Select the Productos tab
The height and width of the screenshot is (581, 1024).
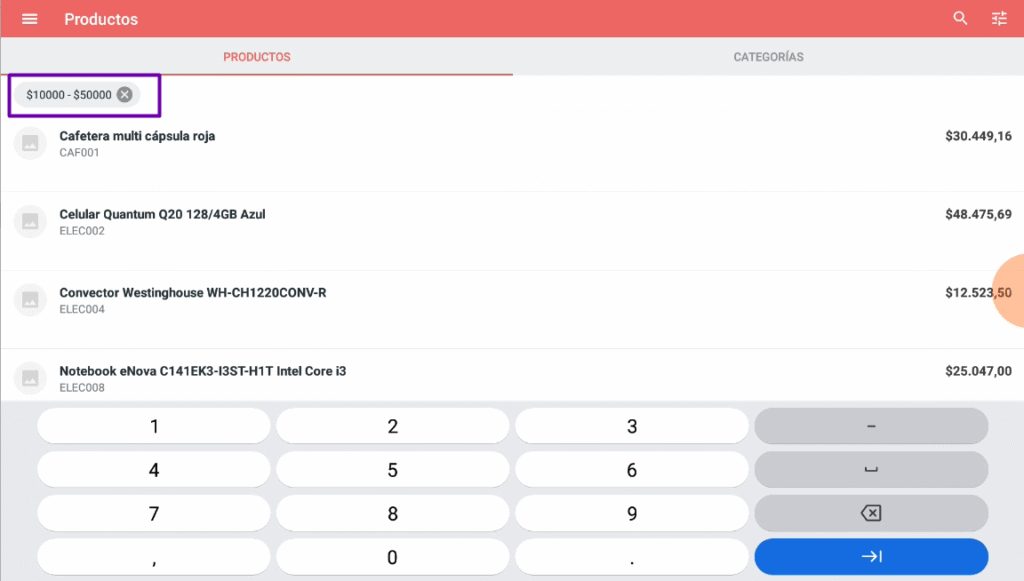pos(256,57)
